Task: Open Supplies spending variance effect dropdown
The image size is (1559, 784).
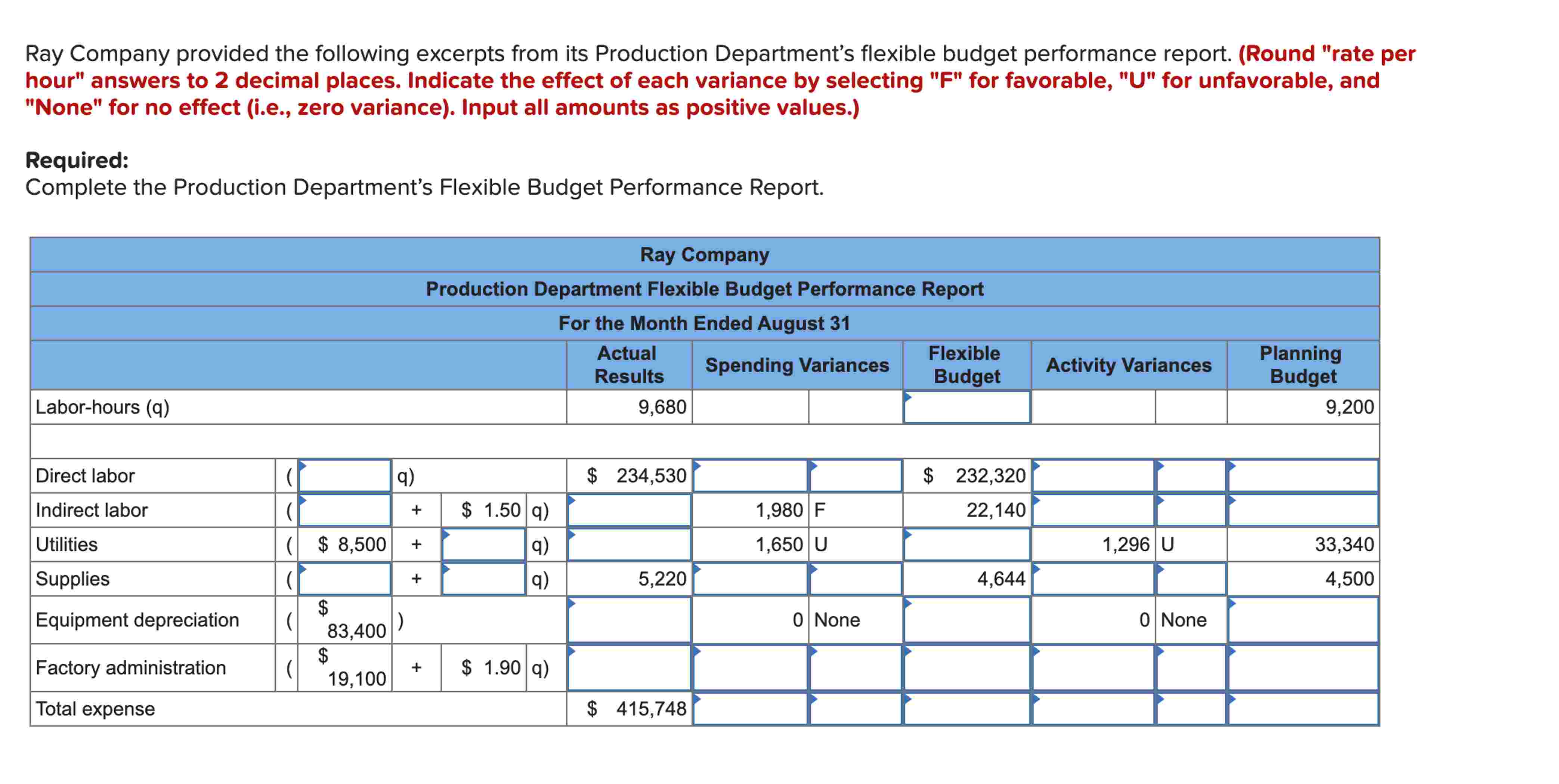Action: pyautogui.click(x=856, y=579)
